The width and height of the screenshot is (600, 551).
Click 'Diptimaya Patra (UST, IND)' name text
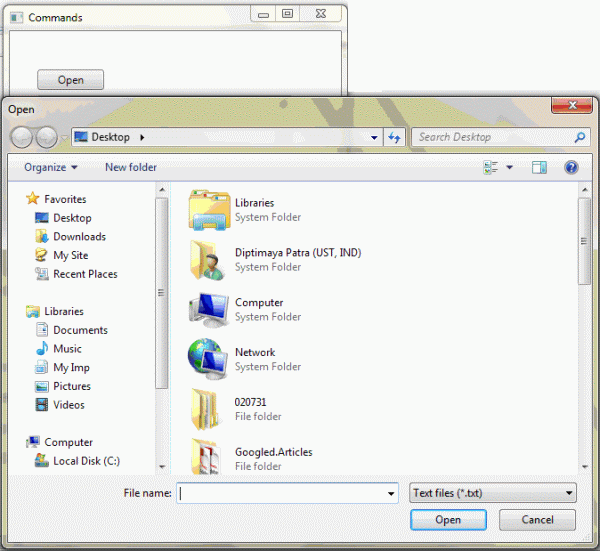tap(298, 253)
